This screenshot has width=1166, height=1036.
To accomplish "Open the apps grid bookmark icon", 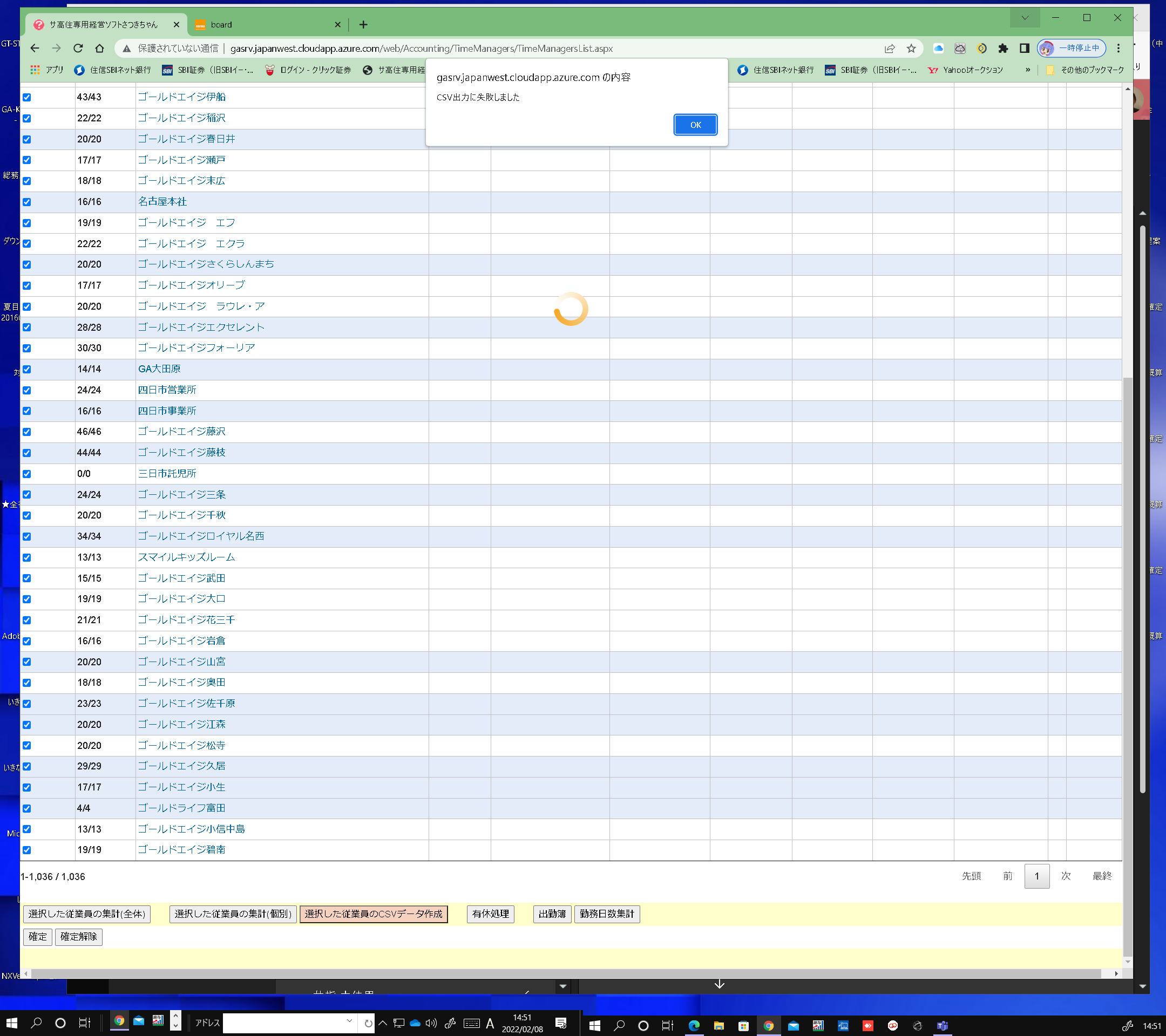I will [x=36, y=70].
